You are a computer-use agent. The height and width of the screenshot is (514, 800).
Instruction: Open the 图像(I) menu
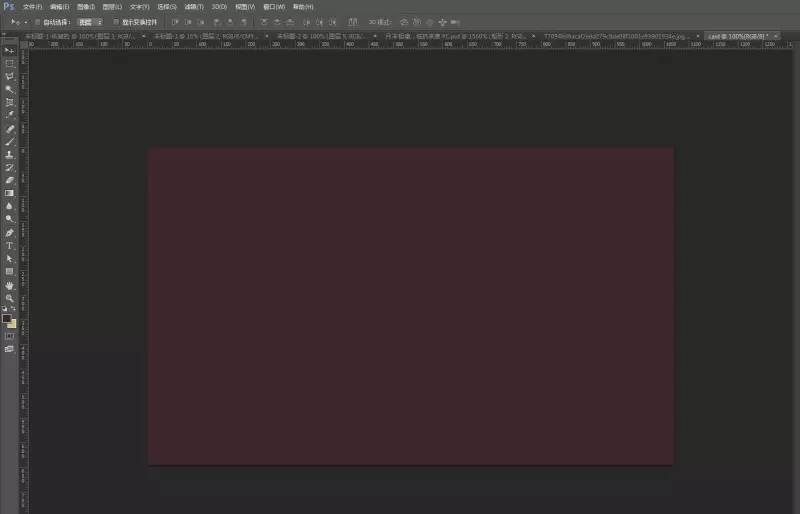pyautogui.click(x=86, y=7)
